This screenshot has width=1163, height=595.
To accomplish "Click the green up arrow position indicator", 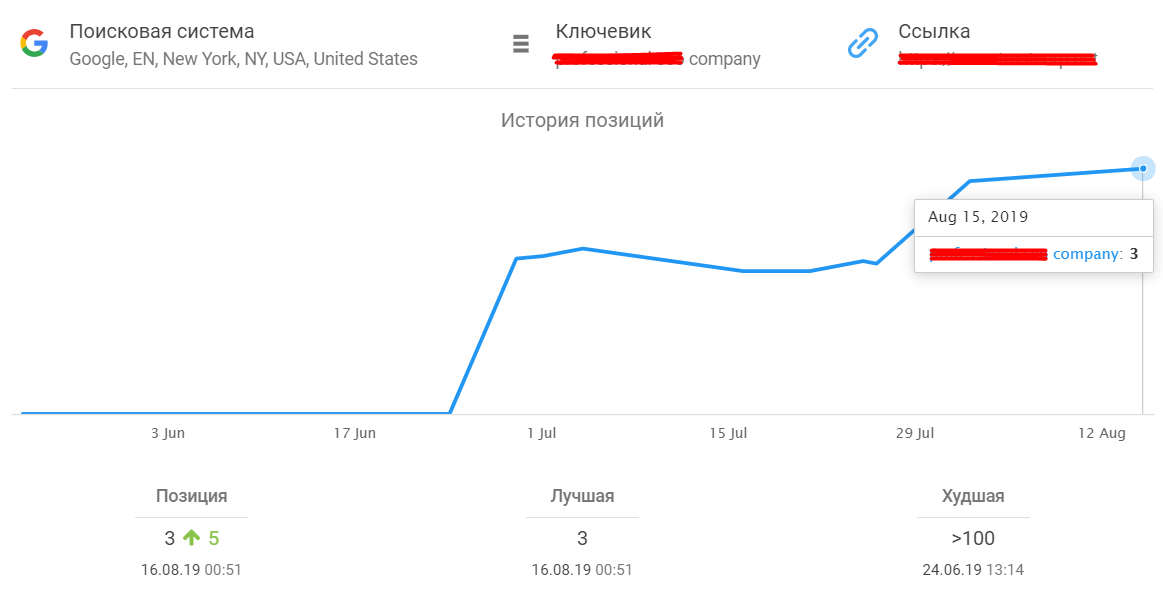I will 192,538.
